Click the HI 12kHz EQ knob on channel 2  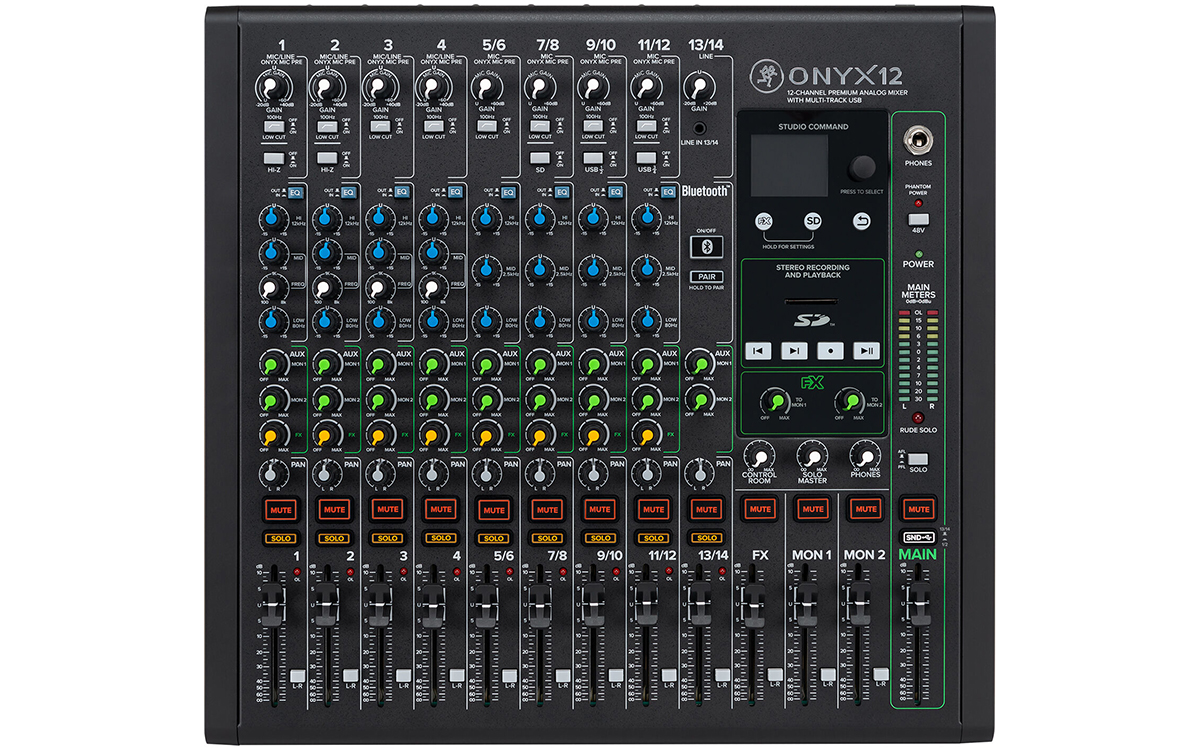[x=327, y=218]
